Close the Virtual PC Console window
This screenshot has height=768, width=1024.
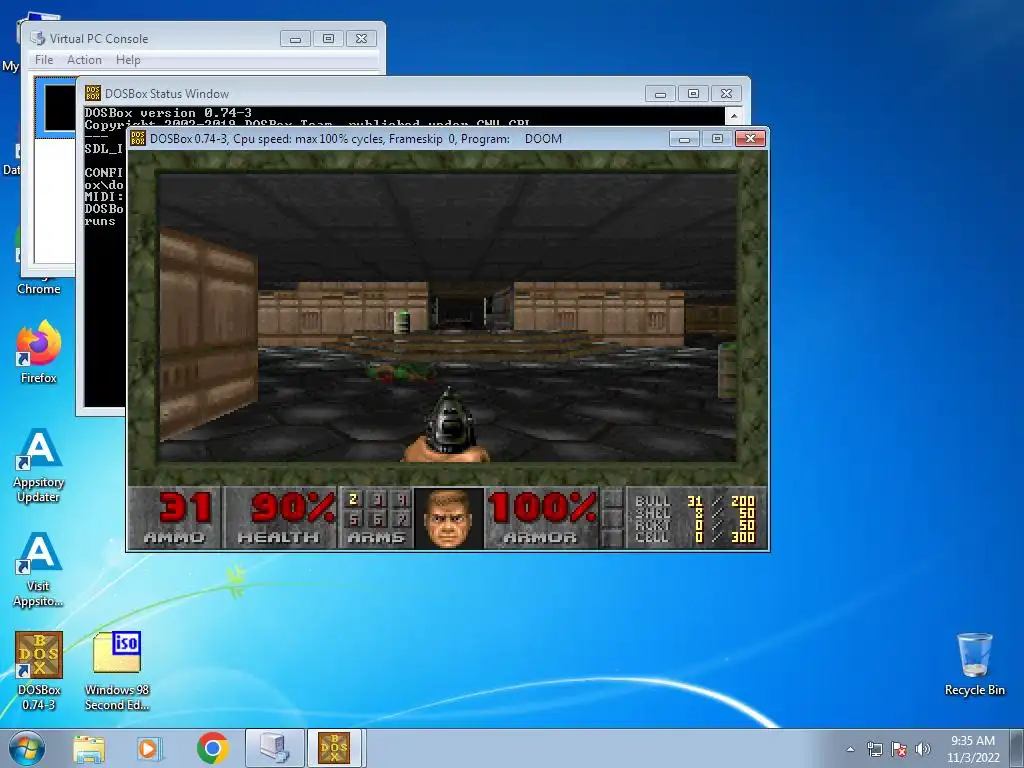361,39
